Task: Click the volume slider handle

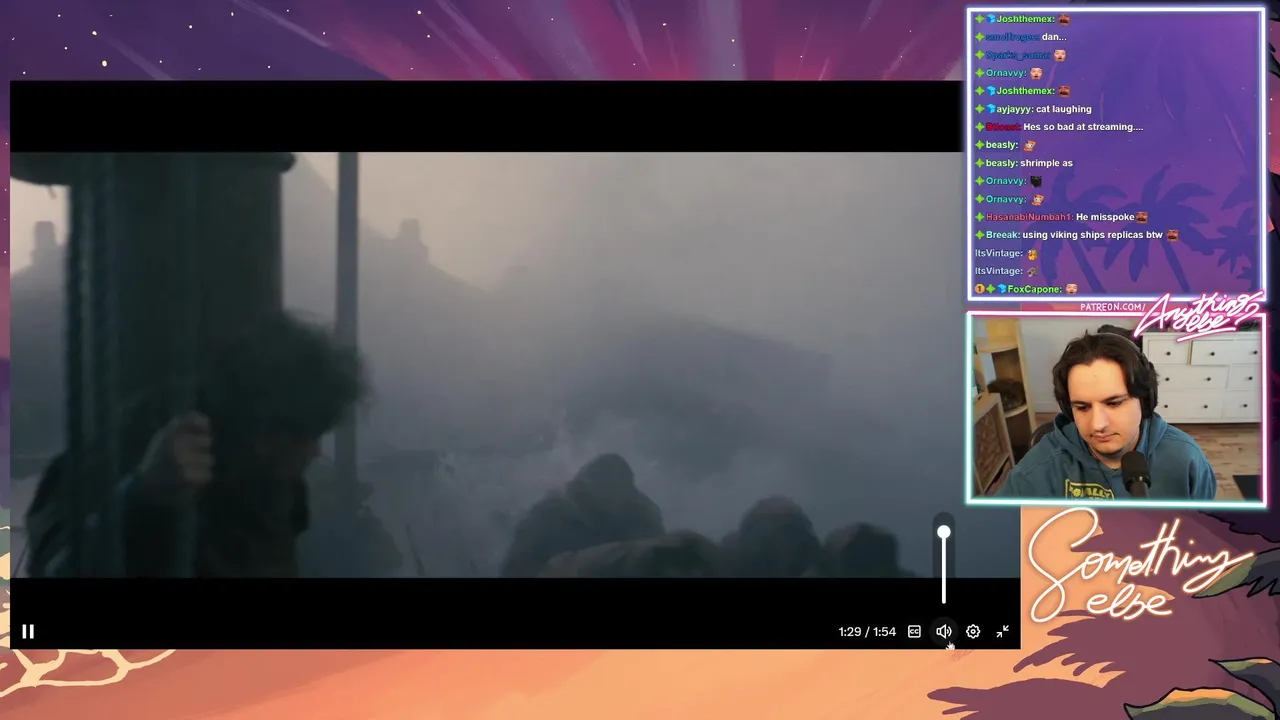Action: click(943, 533)
